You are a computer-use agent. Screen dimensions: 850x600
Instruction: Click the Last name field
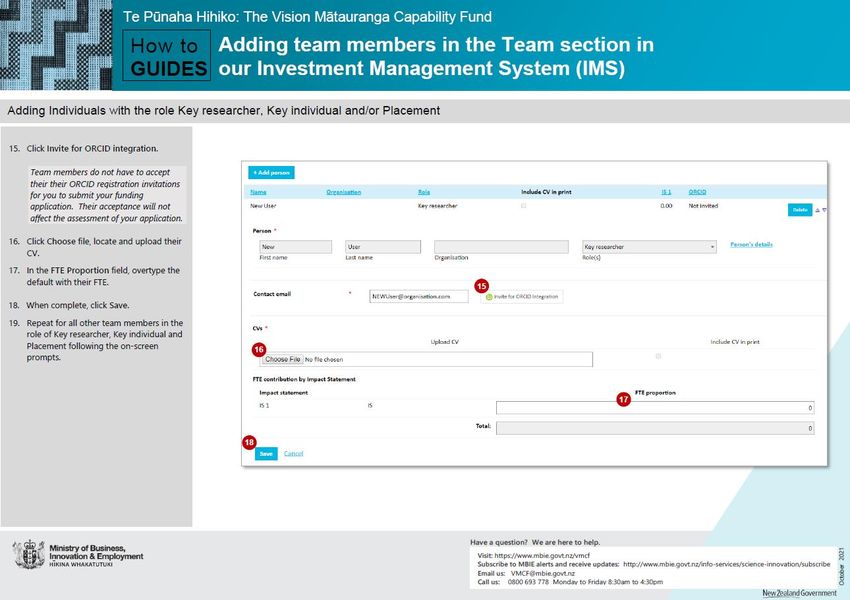383,247
